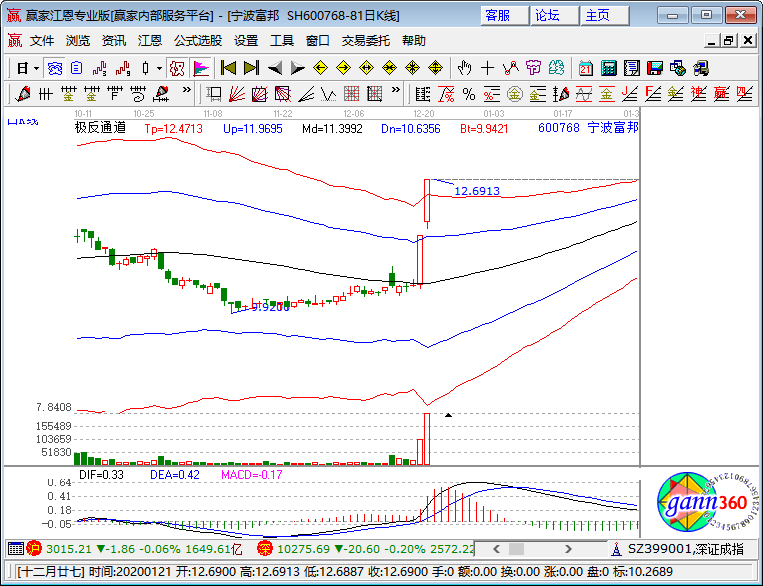Expand the second toolbar overflow chevron
This screenshot has height=586, width=763.
[396, 90]
